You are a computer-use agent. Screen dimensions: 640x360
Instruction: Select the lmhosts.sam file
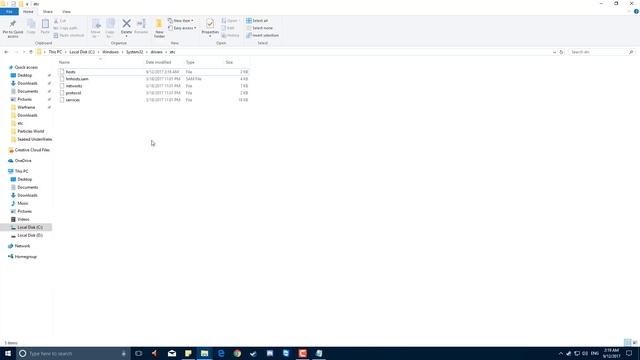pyautogui.click(x=153, y=79)
